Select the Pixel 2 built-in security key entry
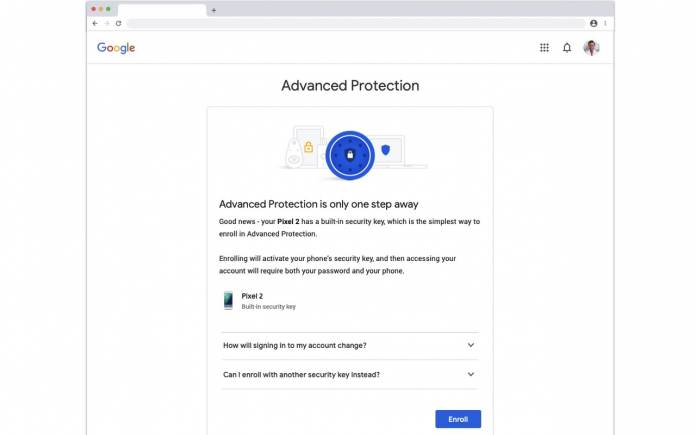Image resolution: width=696 pixels, height=435 pixels. [x=260, y=301]
